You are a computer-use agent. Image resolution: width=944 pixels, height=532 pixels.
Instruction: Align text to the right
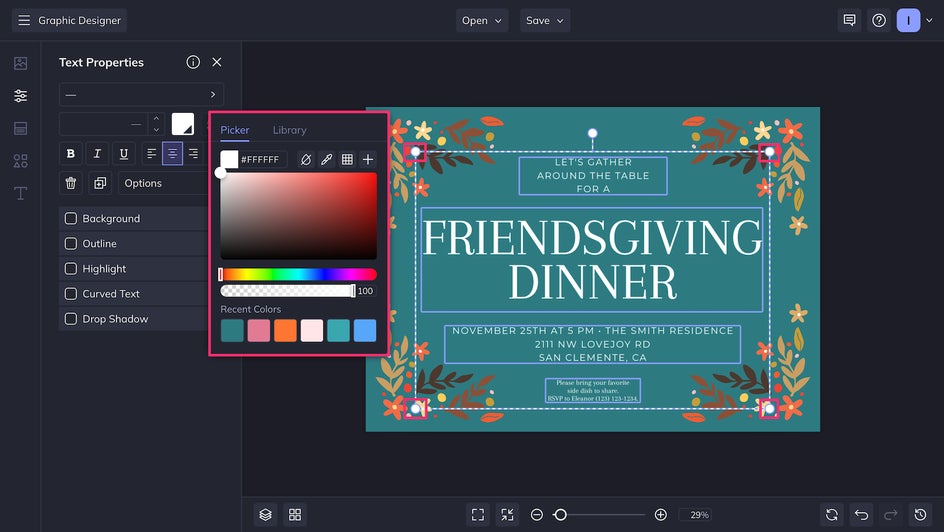click(193, 153)
